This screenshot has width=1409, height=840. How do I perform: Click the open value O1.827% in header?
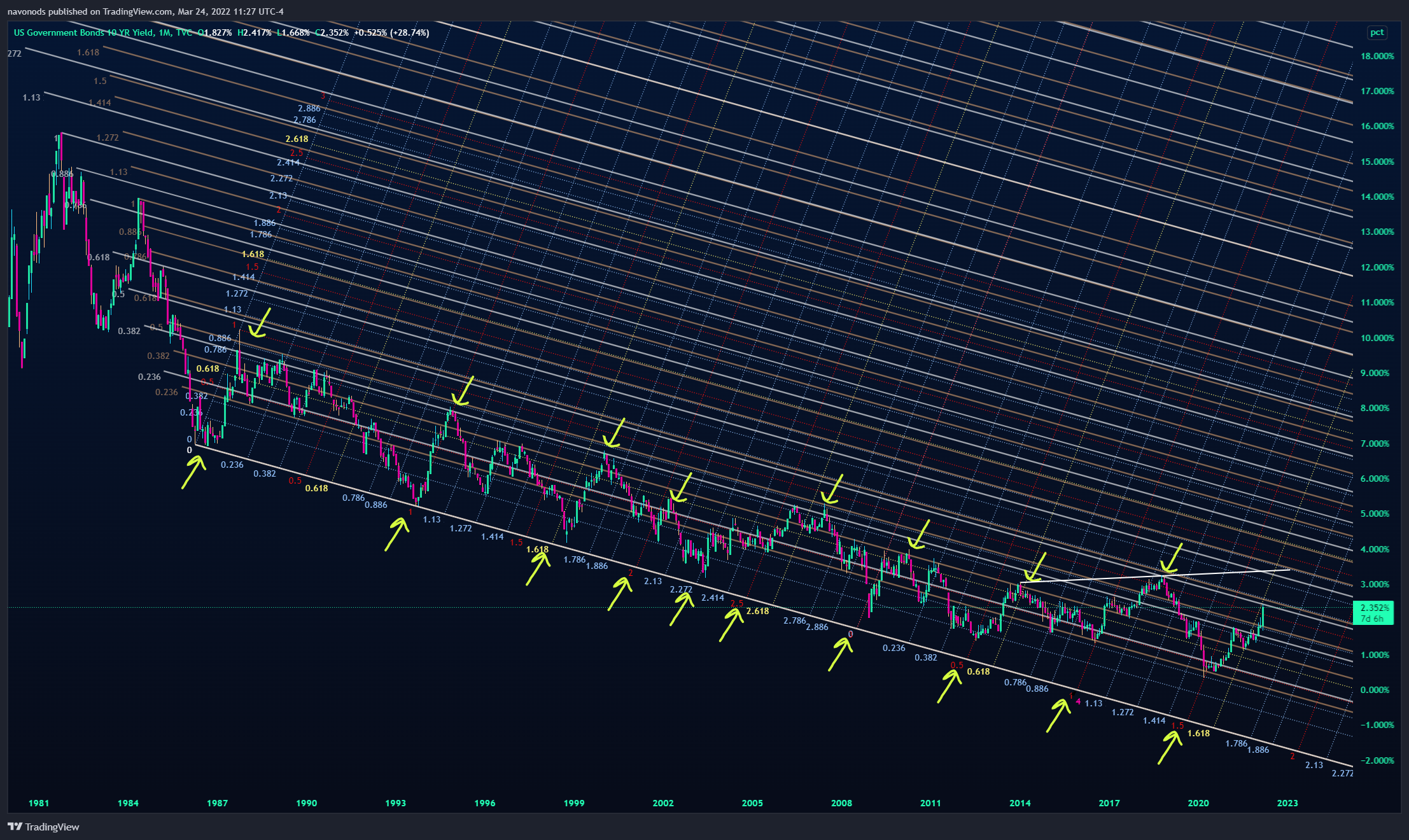click(x=215, y=32)
